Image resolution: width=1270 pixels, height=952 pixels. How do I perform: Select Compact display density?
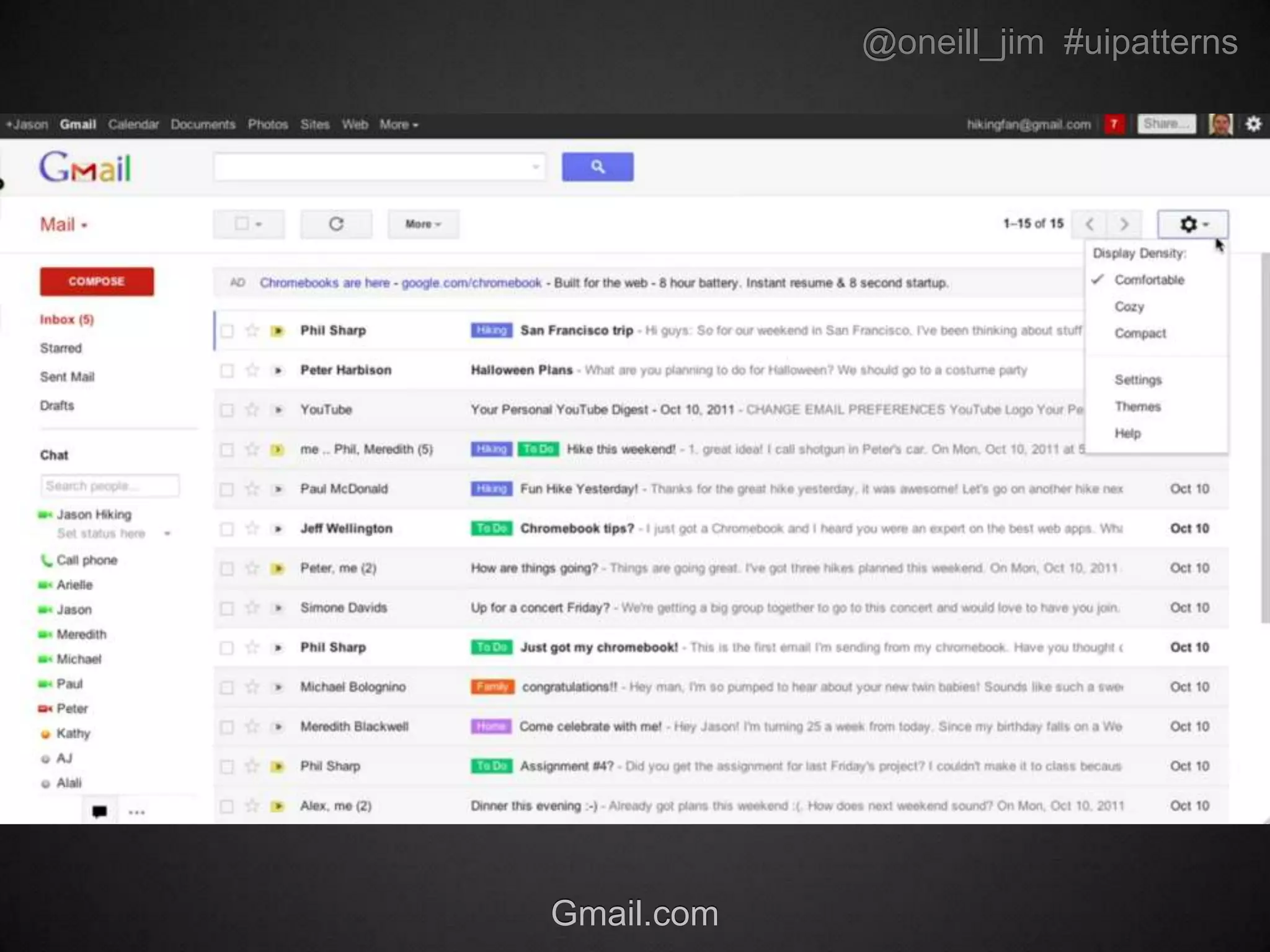click(1140, 333)
